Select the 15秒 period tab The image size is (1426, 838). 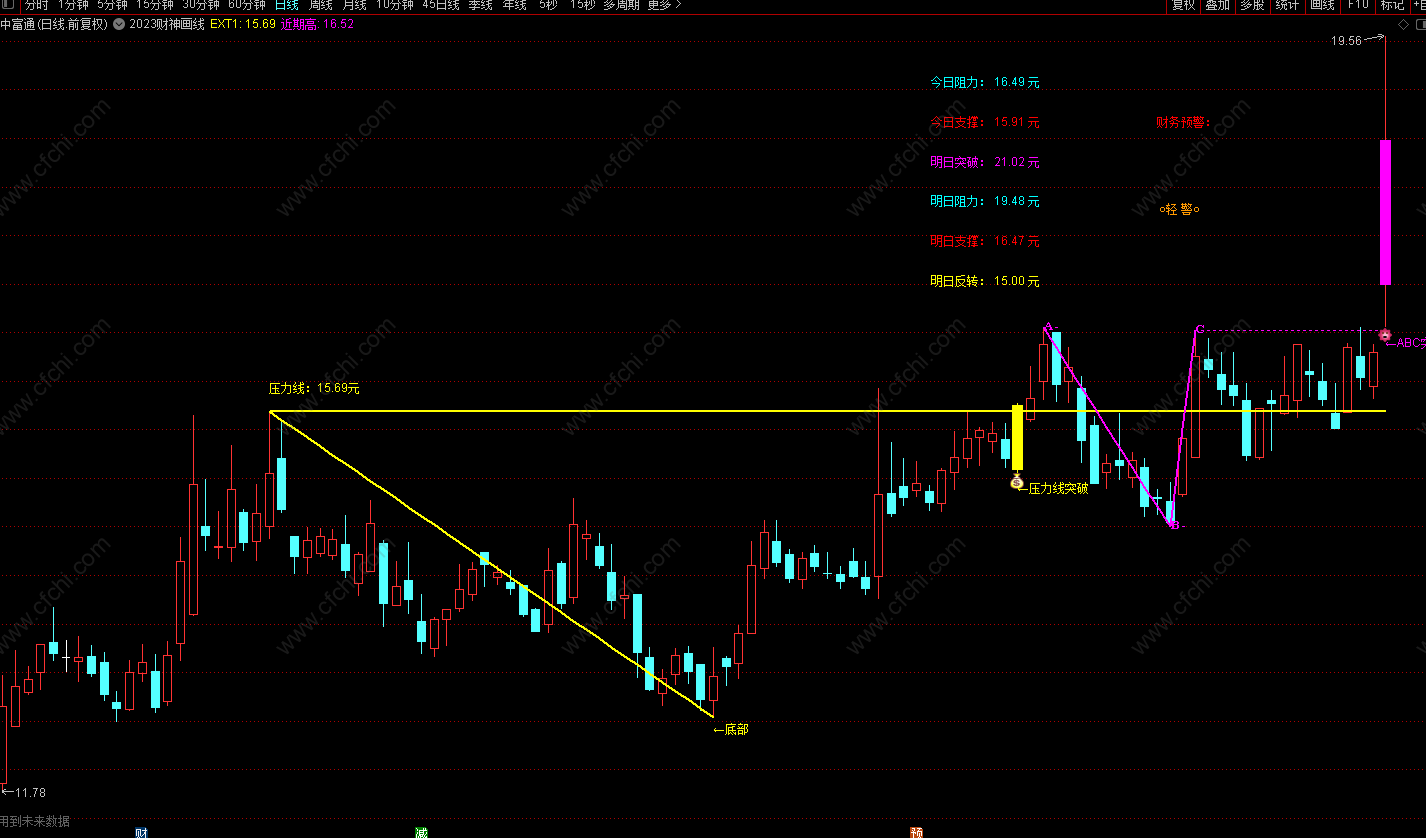pyautogui.click(x=582, y=5)
